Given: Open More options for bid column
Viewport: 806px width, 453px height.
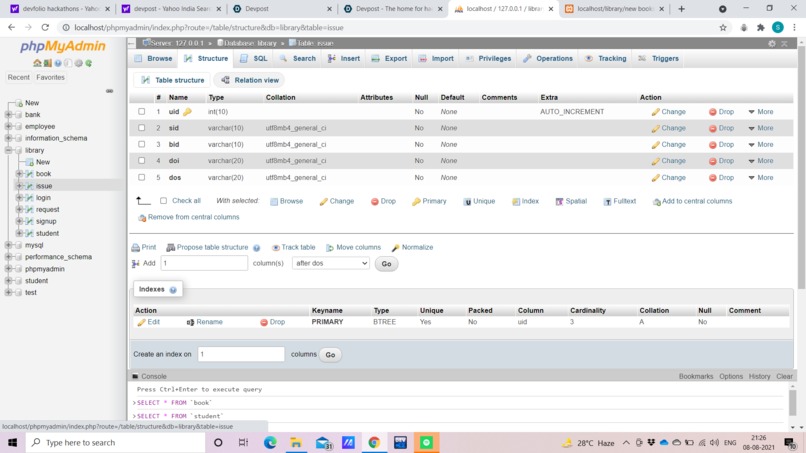Looking at the screenshot, I should (x=761, y=144).
